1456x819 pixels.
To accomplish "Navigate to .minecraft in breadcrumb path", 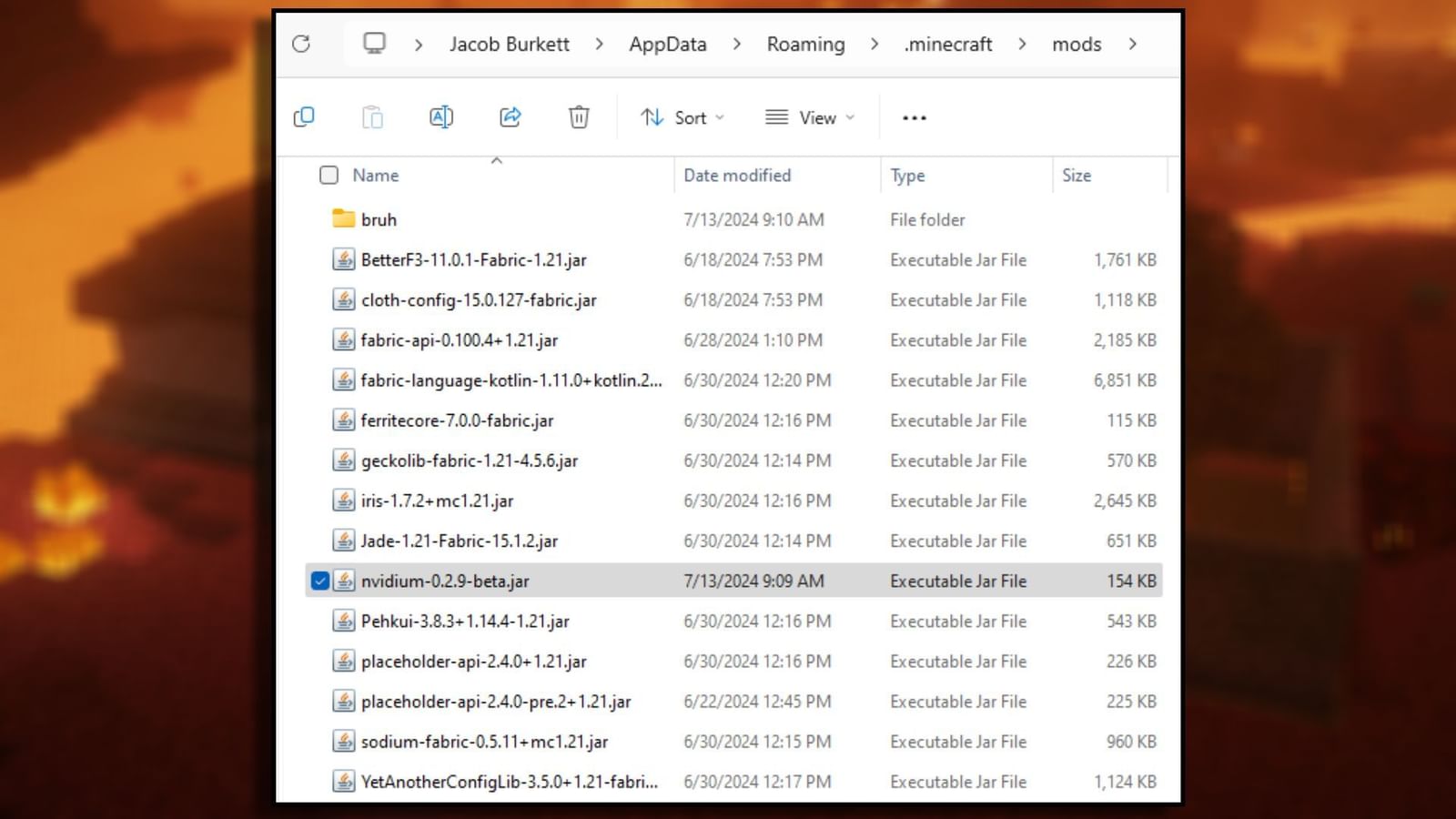I will (x=947, y=45).
